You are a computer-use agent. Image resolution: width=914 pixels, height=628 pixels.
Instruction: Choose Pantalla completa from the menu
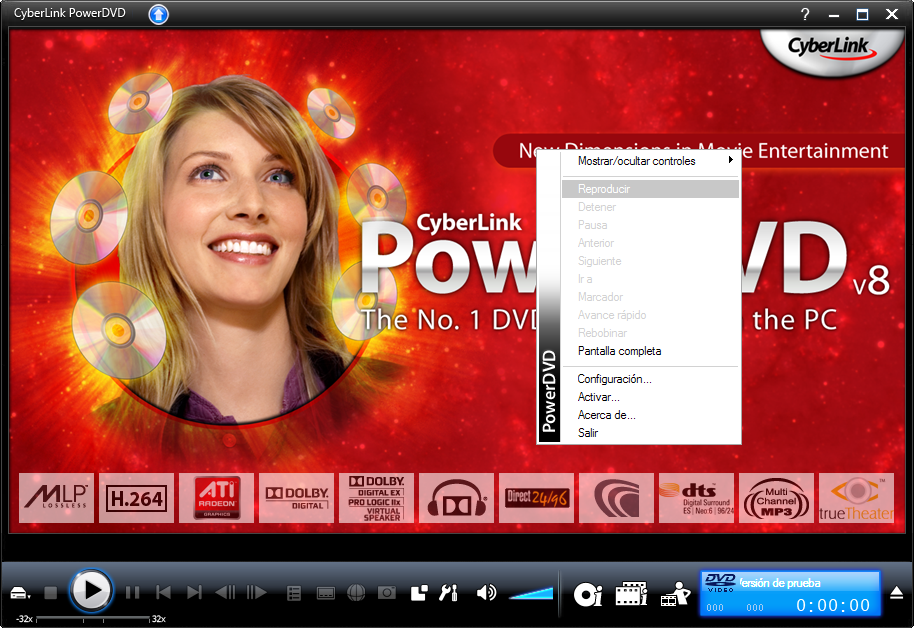[x=620, y=351]
